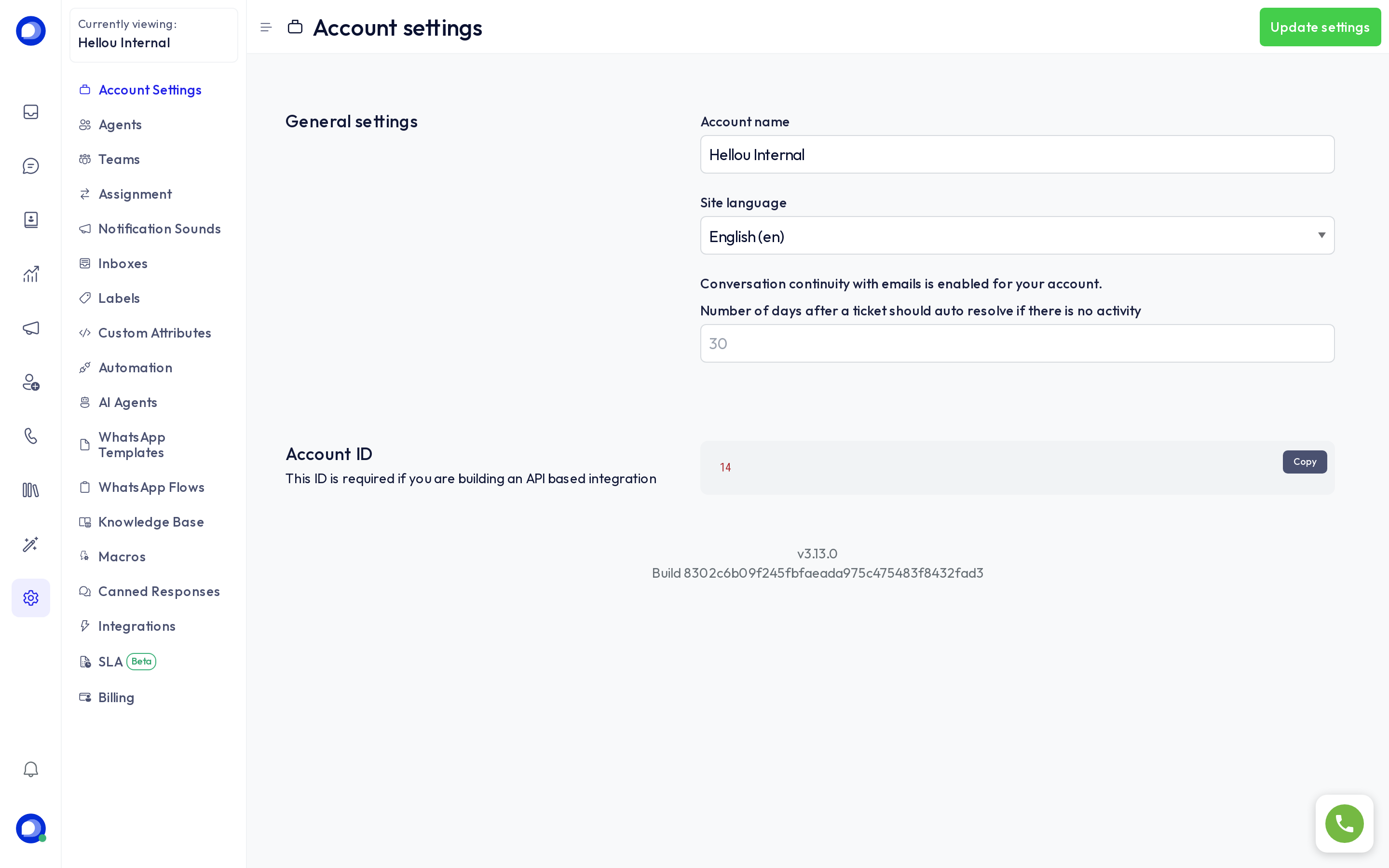Click the Update settings button
The height and width of the screenshot is (868, 1389).
pyautogui.click(x=1320, y=27)
